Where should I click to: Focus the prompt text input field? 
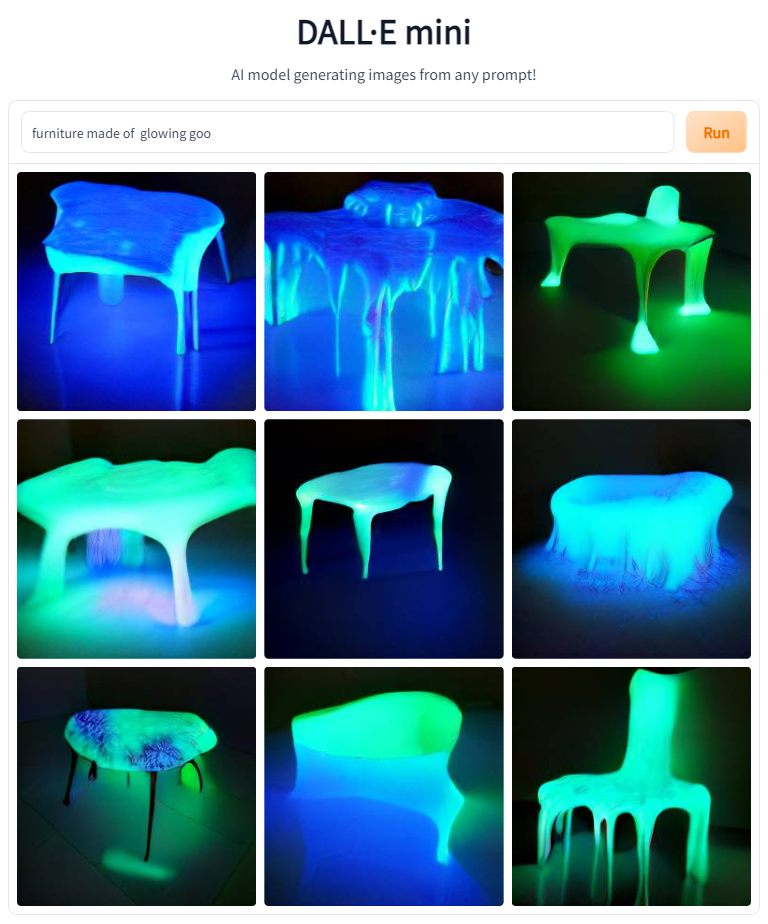click(347, 132)
